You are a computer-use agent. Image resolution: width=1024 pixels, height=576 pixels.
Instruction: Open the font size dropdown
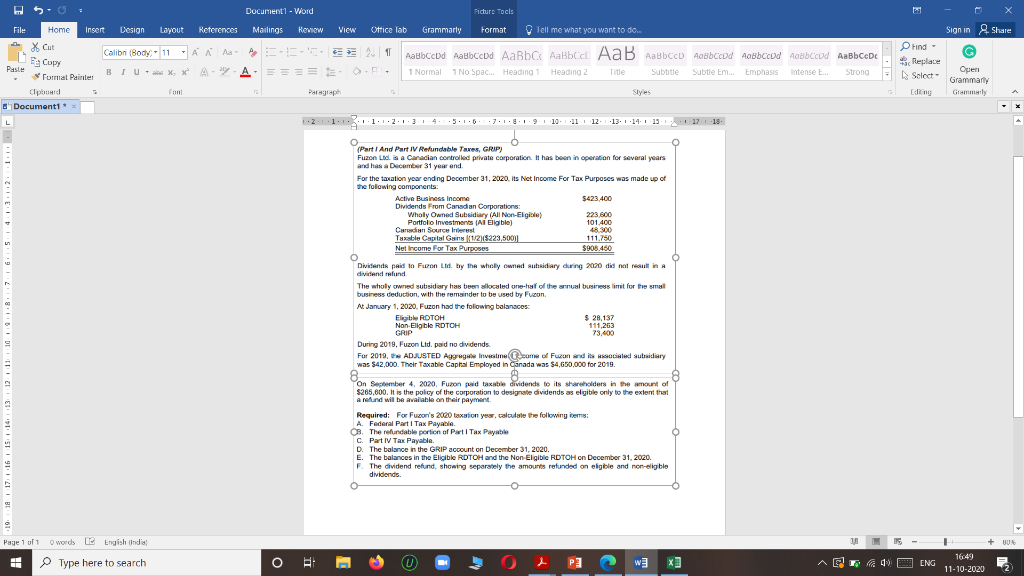click(x=183, y=52)
